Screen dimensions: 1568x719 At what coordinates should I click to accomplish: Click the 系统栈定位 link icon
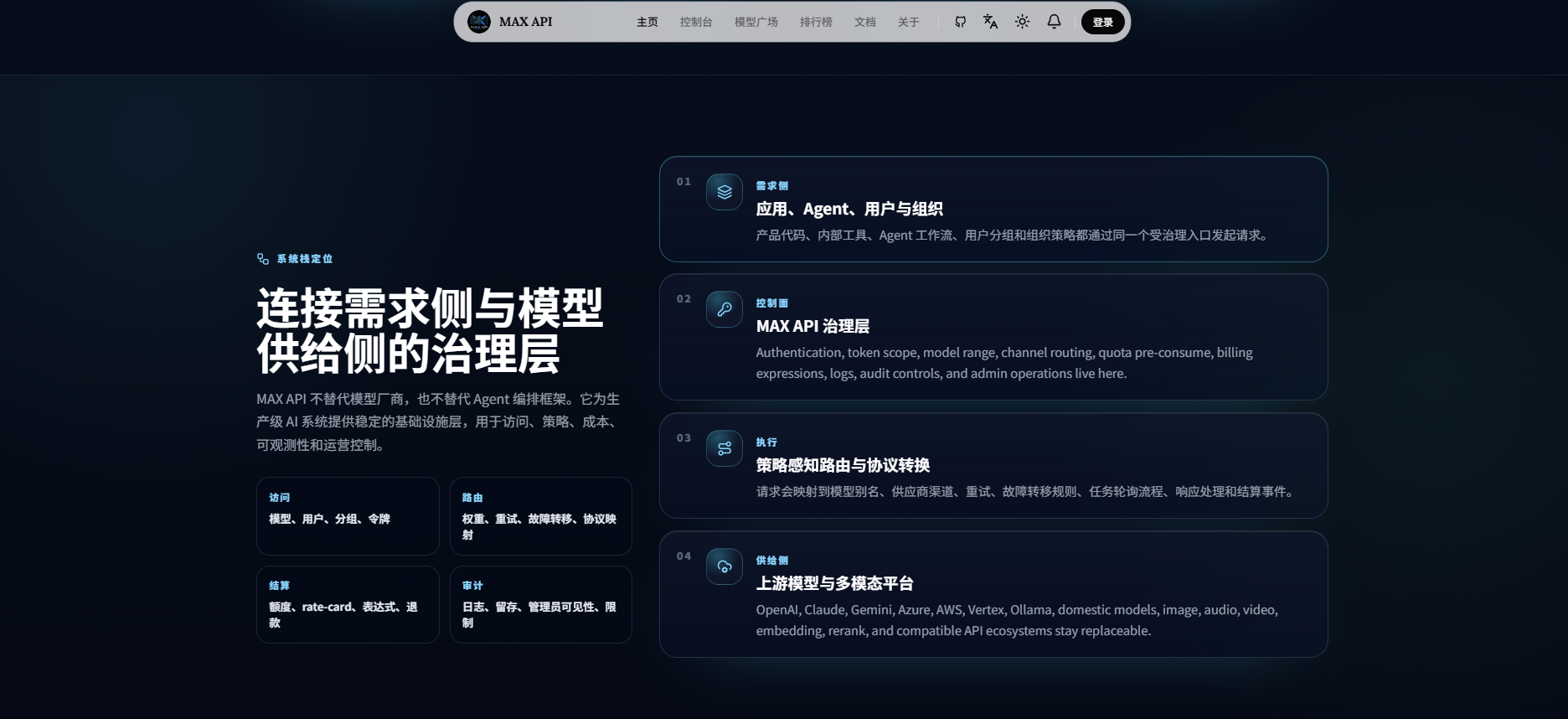[263, 259]
